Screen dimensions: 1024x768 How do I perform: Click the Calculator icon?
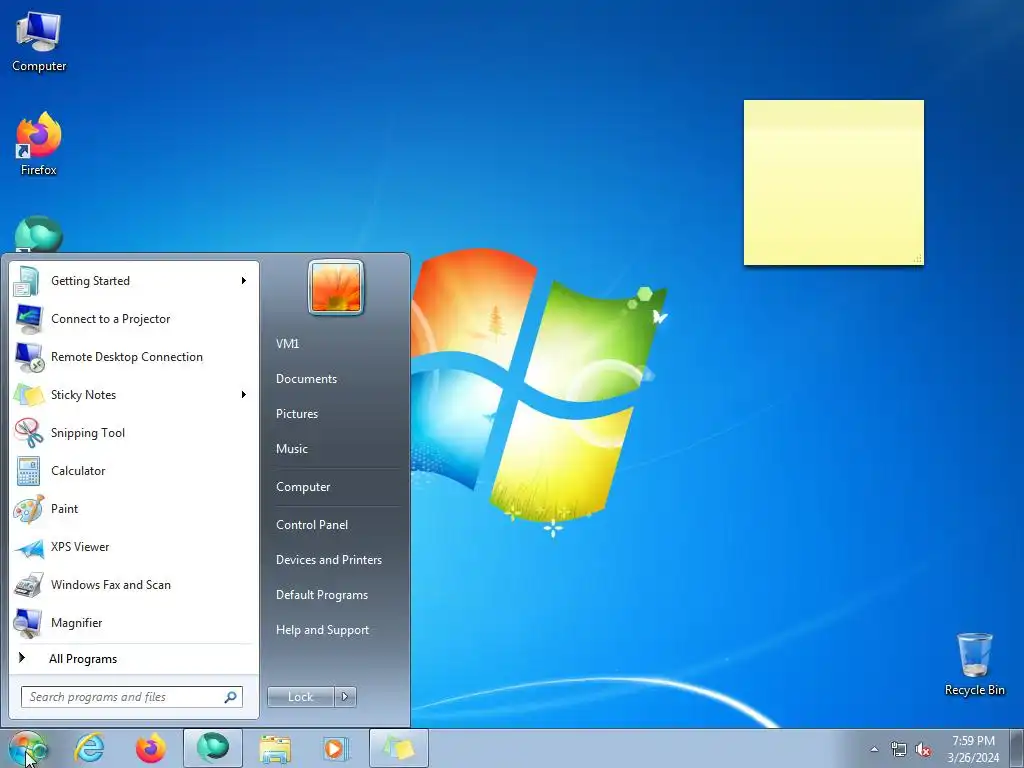(28, 471)
